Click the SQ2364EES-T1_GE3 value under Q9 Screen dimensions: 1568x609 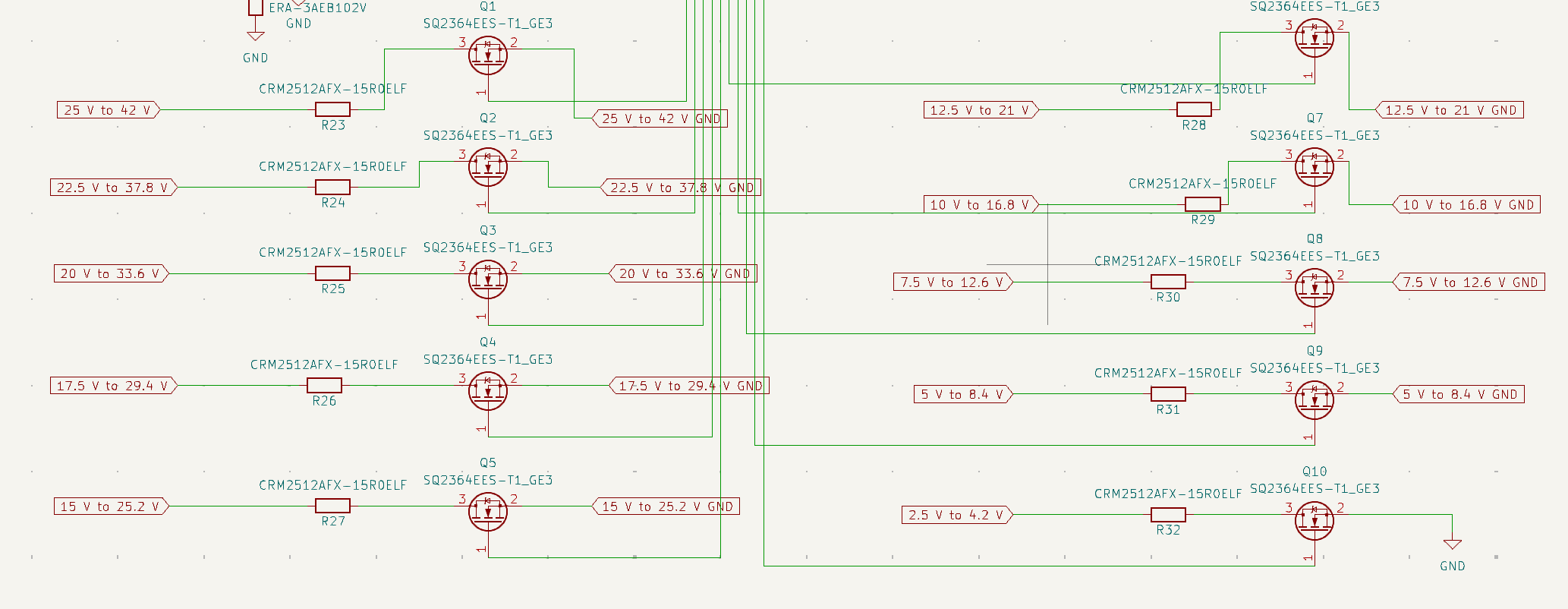pyautogui.click(x=1315, y=368)
